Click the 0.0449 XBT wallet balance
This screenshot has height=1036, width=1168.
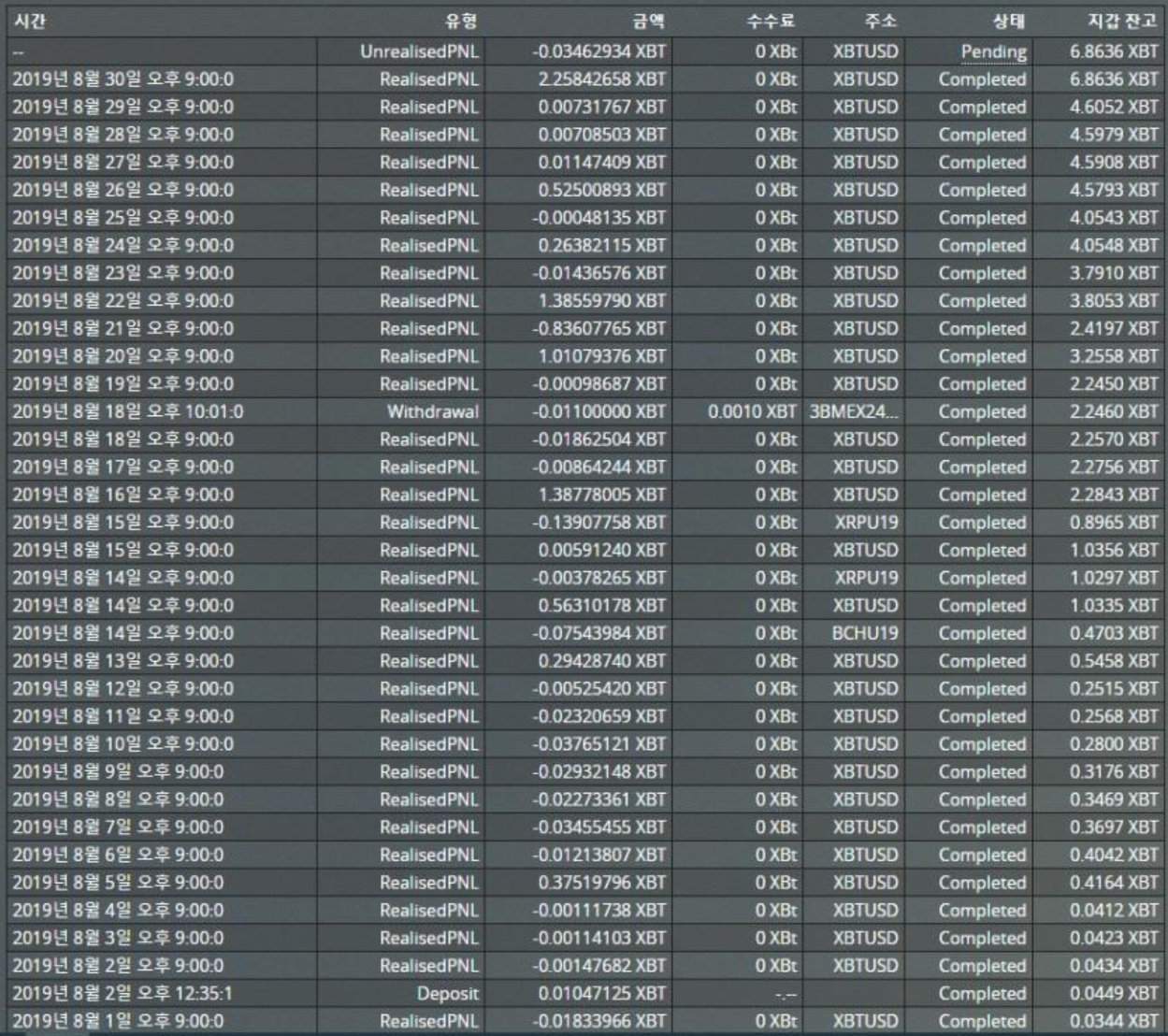[x=1114, y=994]
